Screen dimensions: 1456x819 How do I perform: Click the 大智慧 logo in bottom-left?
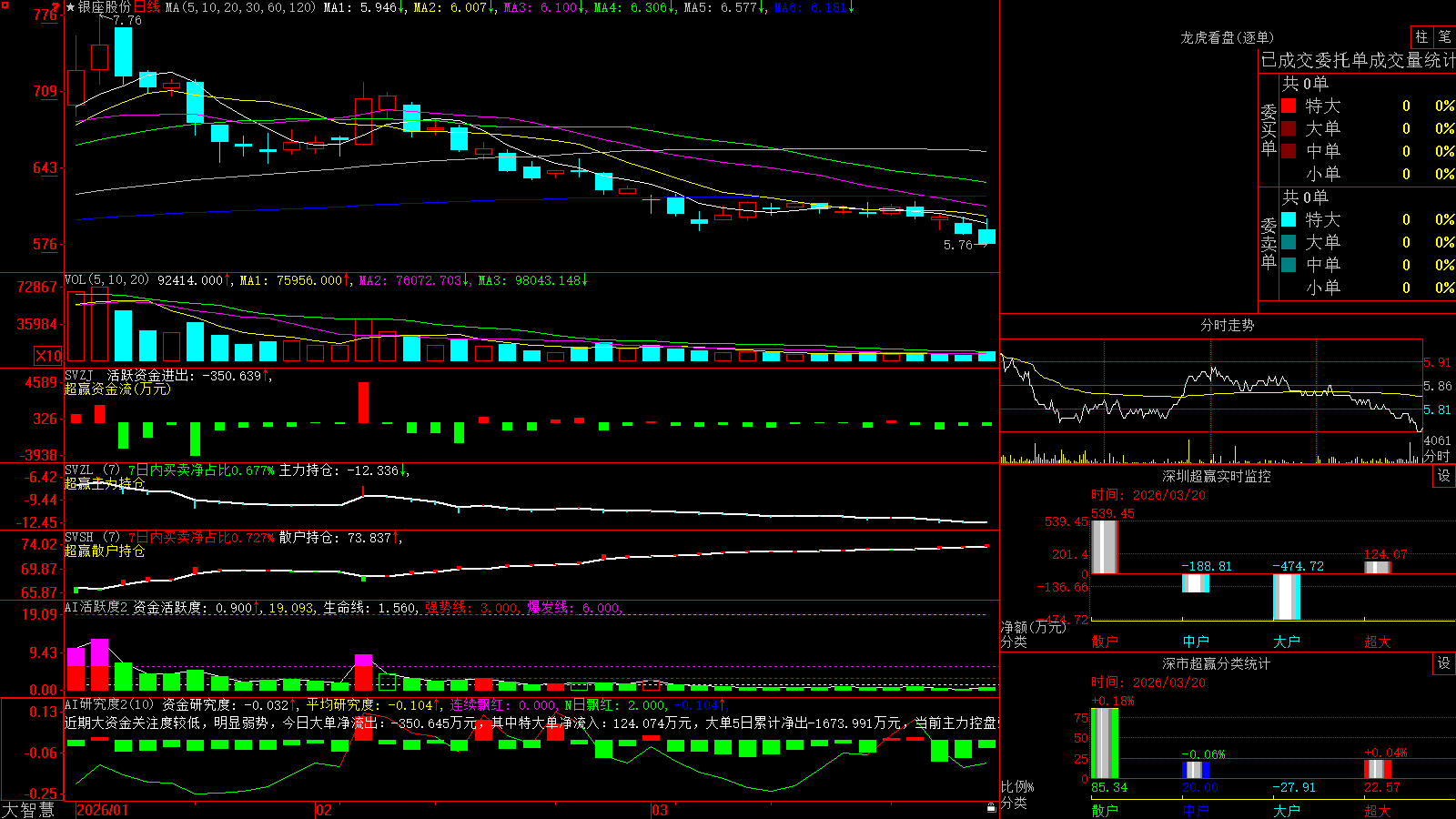28,810
